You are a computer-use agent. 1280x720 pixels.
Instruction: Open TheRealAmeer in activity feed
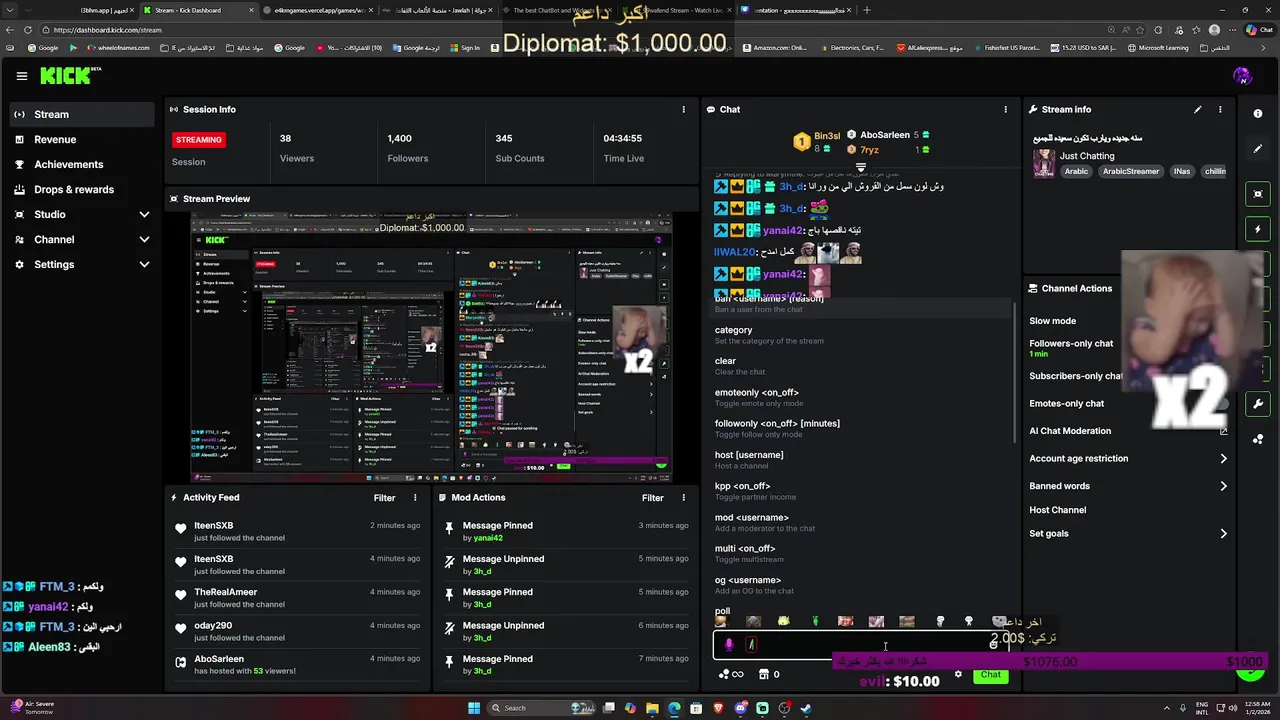tap(225, 592)
